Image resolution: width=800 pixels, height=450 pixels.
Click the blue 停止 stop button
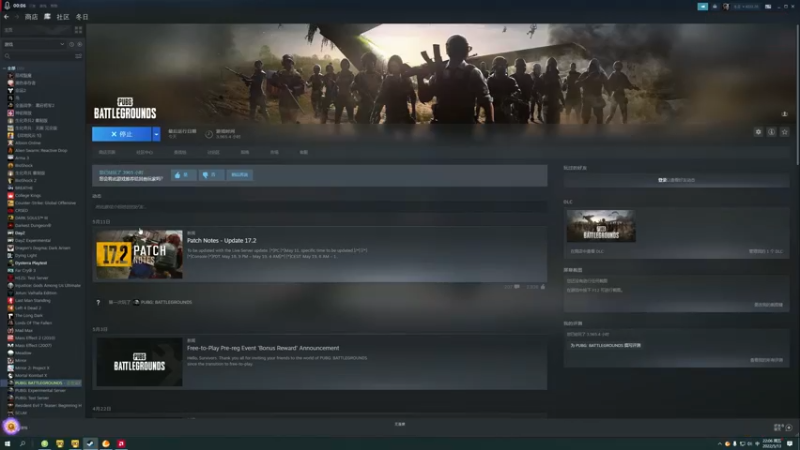tap(121, 134)
